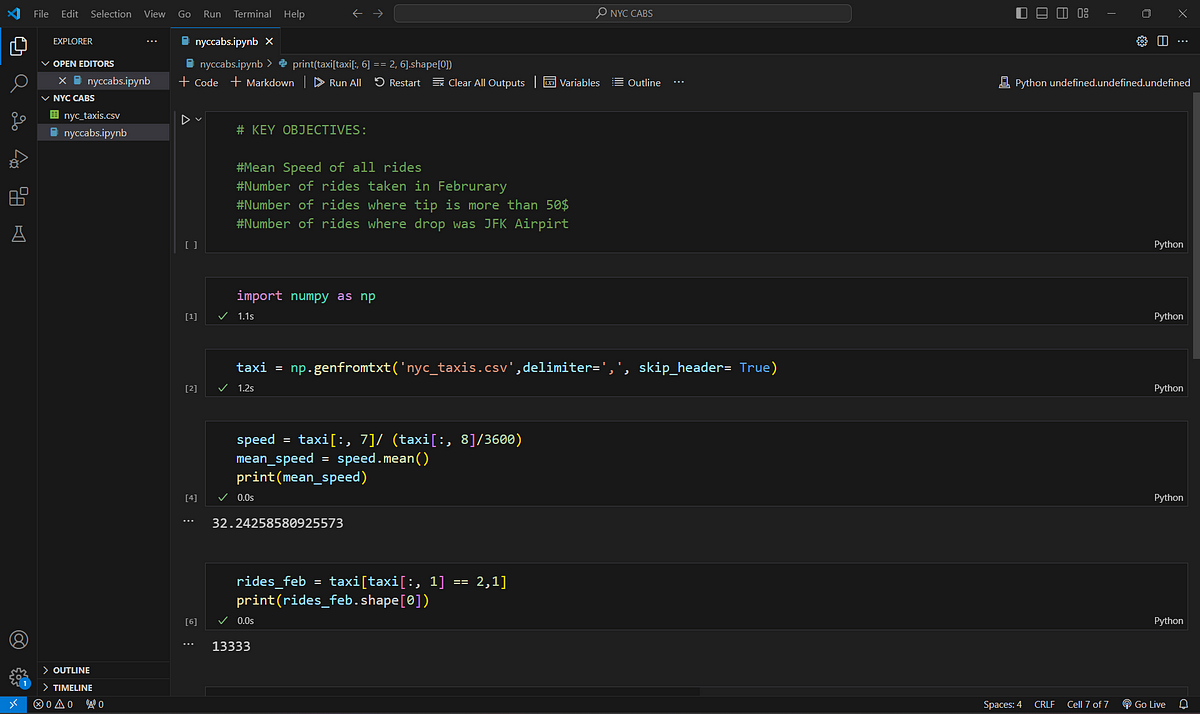Open notebook toolbar more actions ellipsis

click(x=679, y=82)
